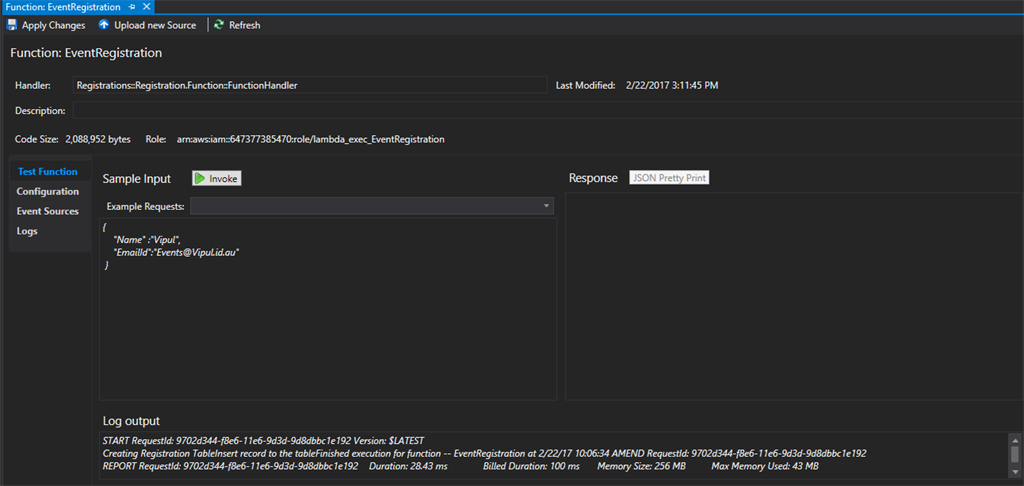Pin the EventRegistration document tab
Screen dimensions: 1024x486
132,7
